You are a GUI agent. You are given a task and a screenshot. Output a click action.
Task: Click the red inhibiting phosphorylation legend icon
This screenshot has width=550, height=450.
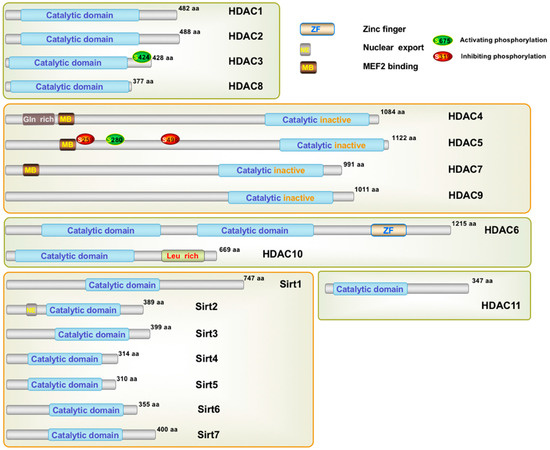442,56
